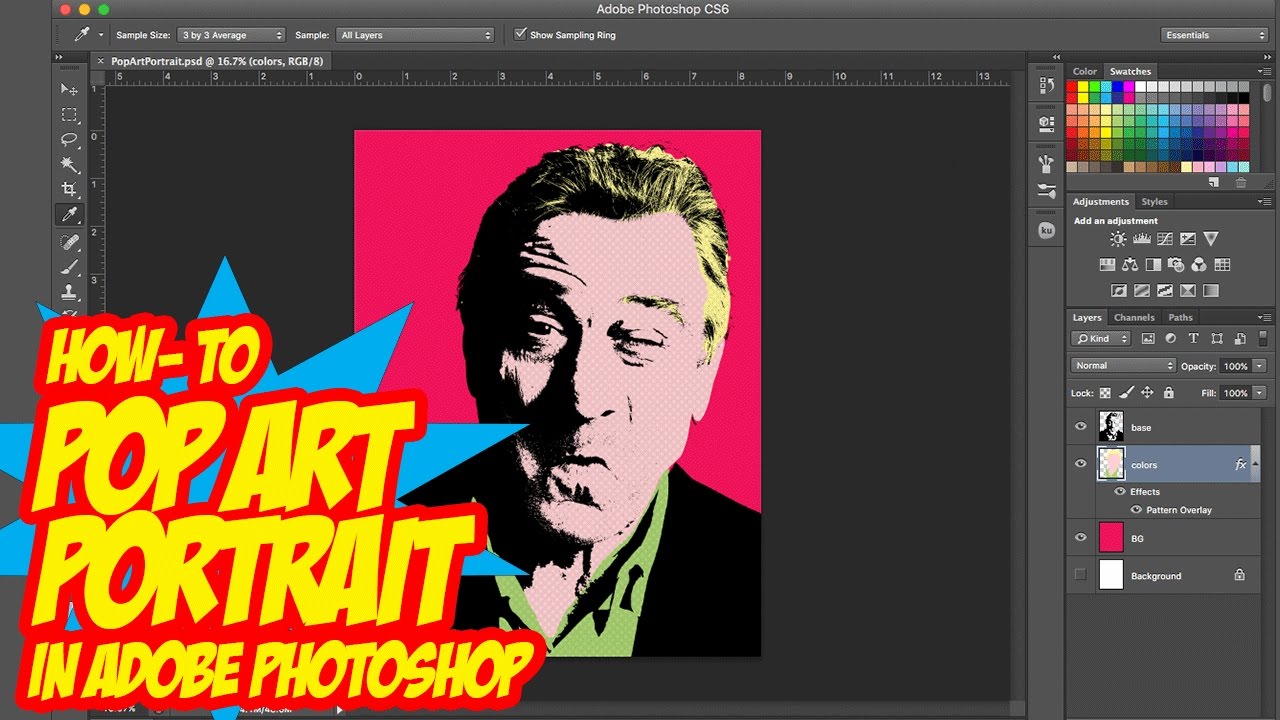1280x720 pixels.
Task: Hide the Pattern Overlay effect
Action: [1136, 510]
